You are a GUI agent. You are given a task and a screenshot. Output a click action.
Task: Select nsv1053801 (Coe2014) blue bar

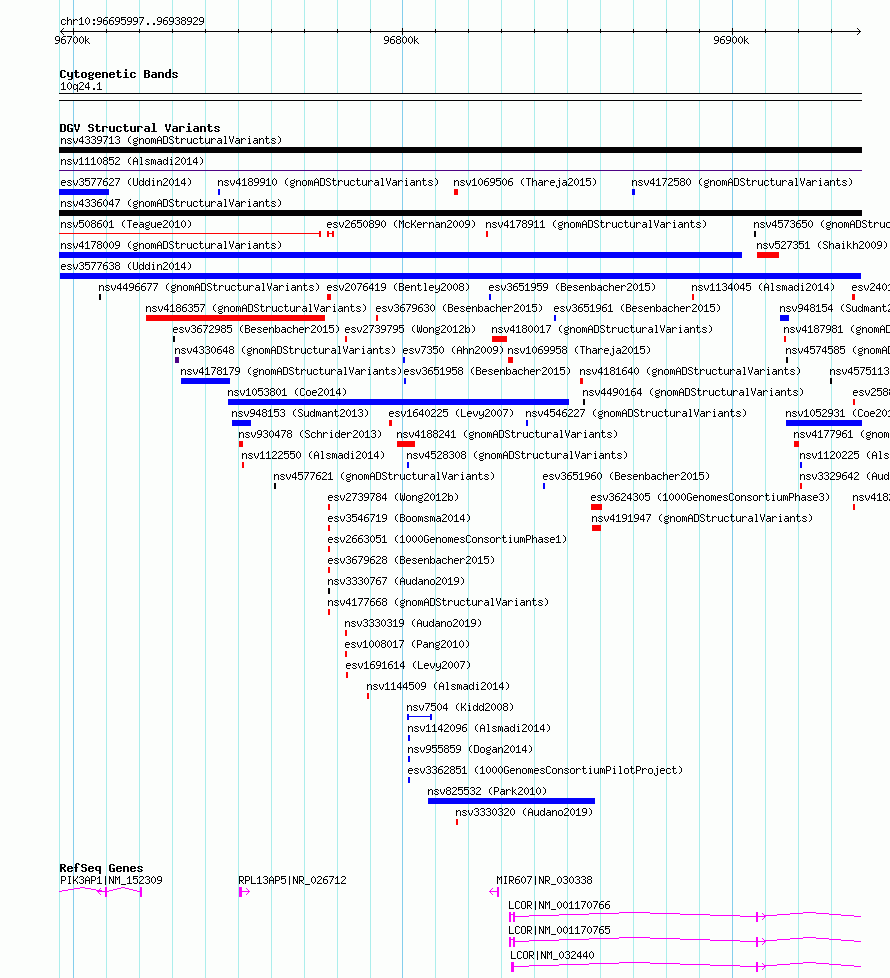[x=399, y=402]
